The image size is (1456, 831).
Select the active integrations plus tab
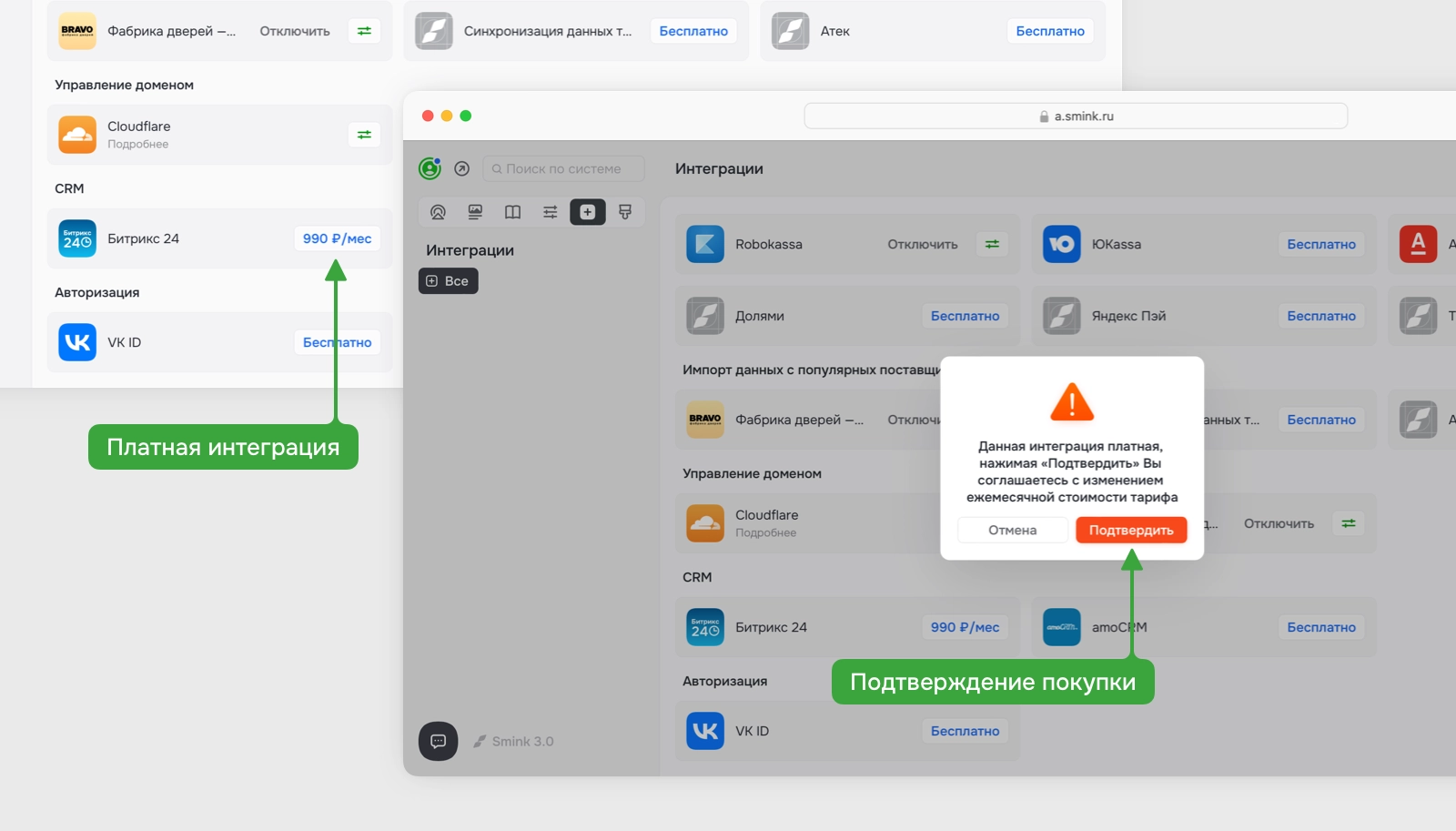tap(588, 212)
